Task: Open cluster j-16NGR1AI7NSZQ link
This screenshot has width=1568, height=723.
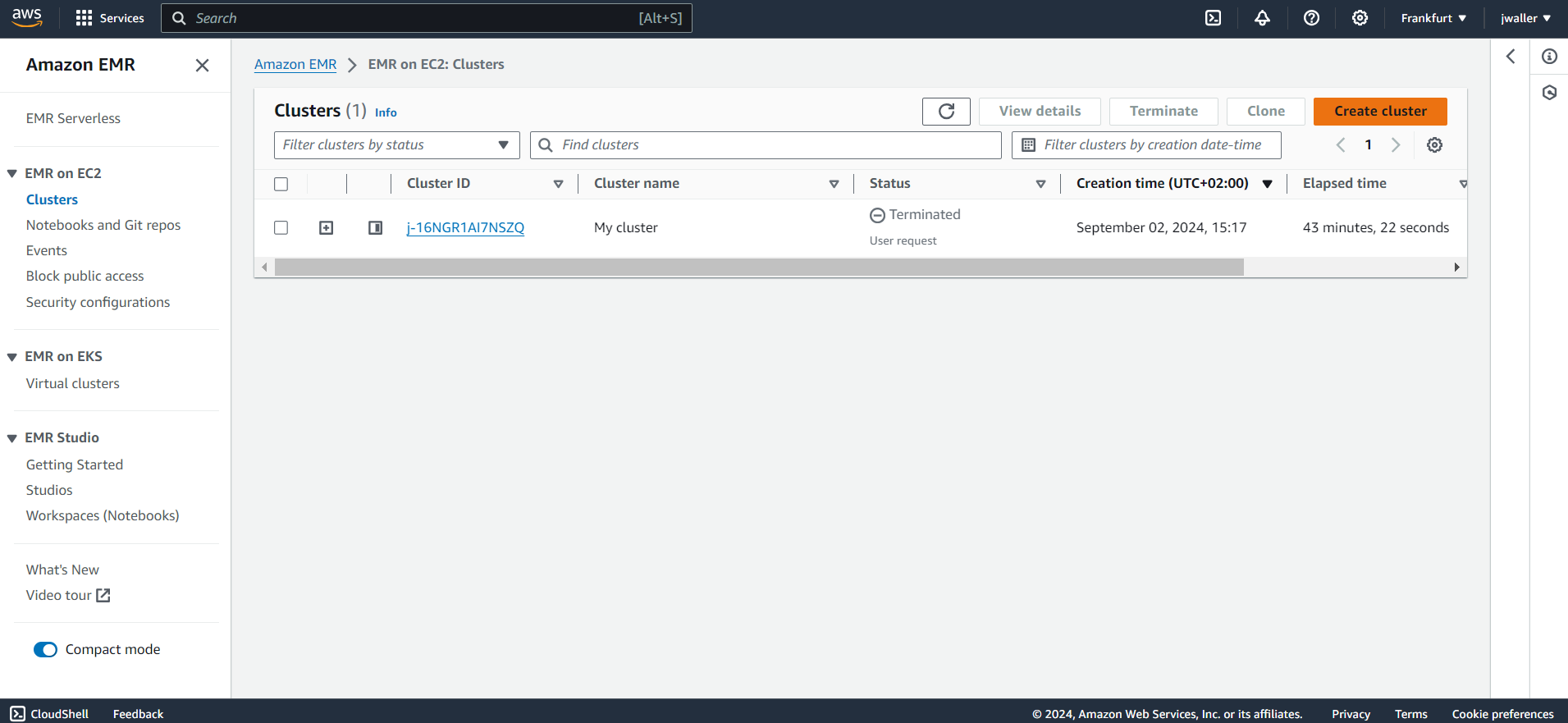Action: pyautogui.click(x=465, y=227)
